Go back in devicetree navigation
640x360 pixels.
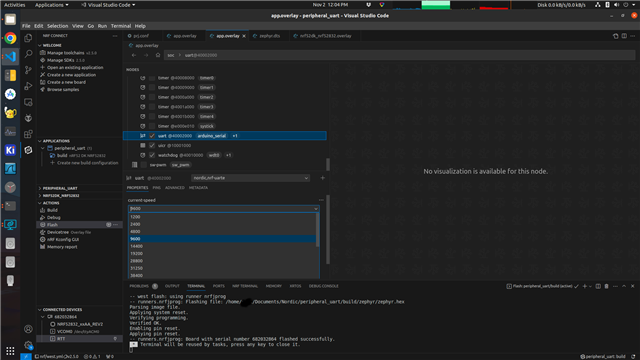(134, 55)
